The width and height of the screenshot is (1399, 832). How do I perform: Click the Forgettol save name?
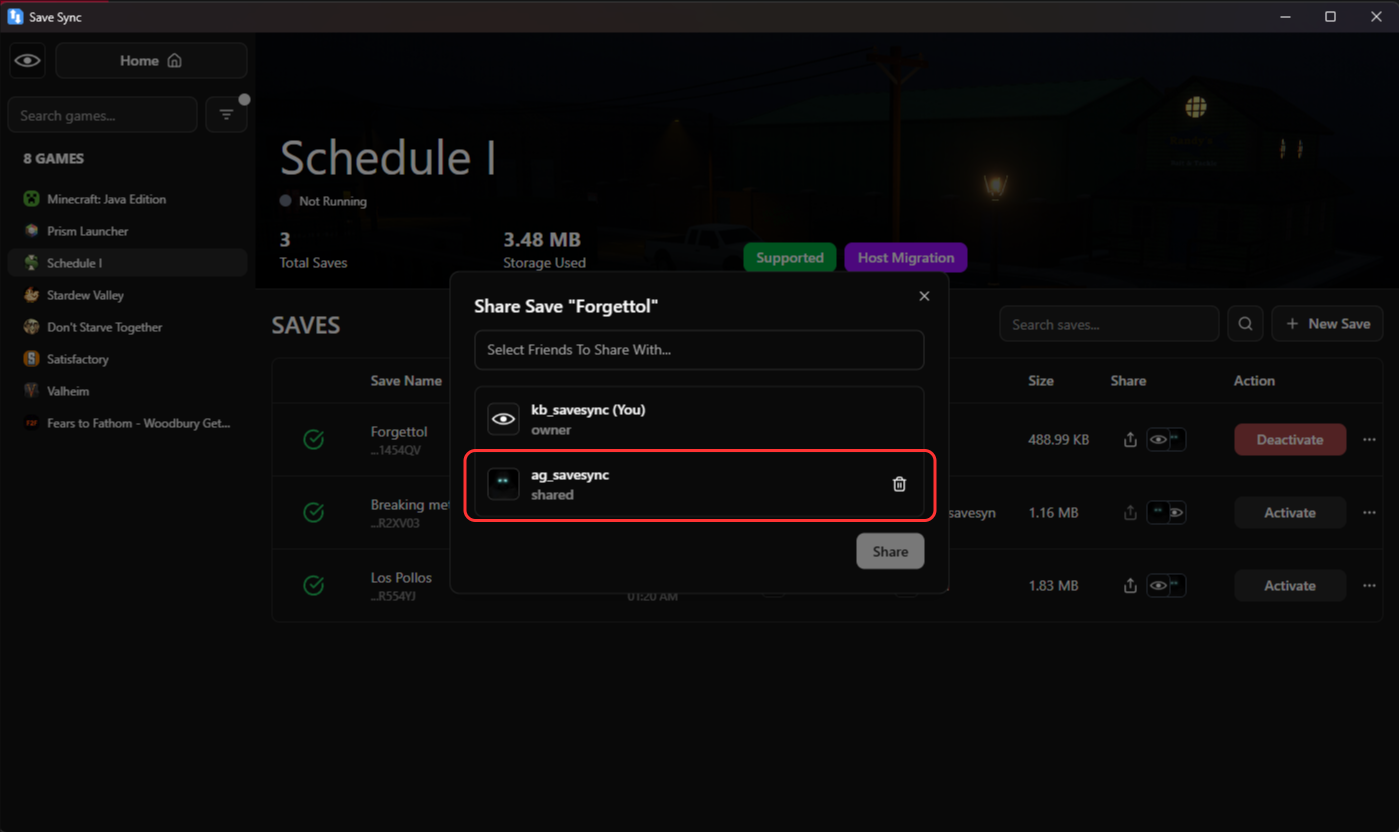(x=399, y=431)
